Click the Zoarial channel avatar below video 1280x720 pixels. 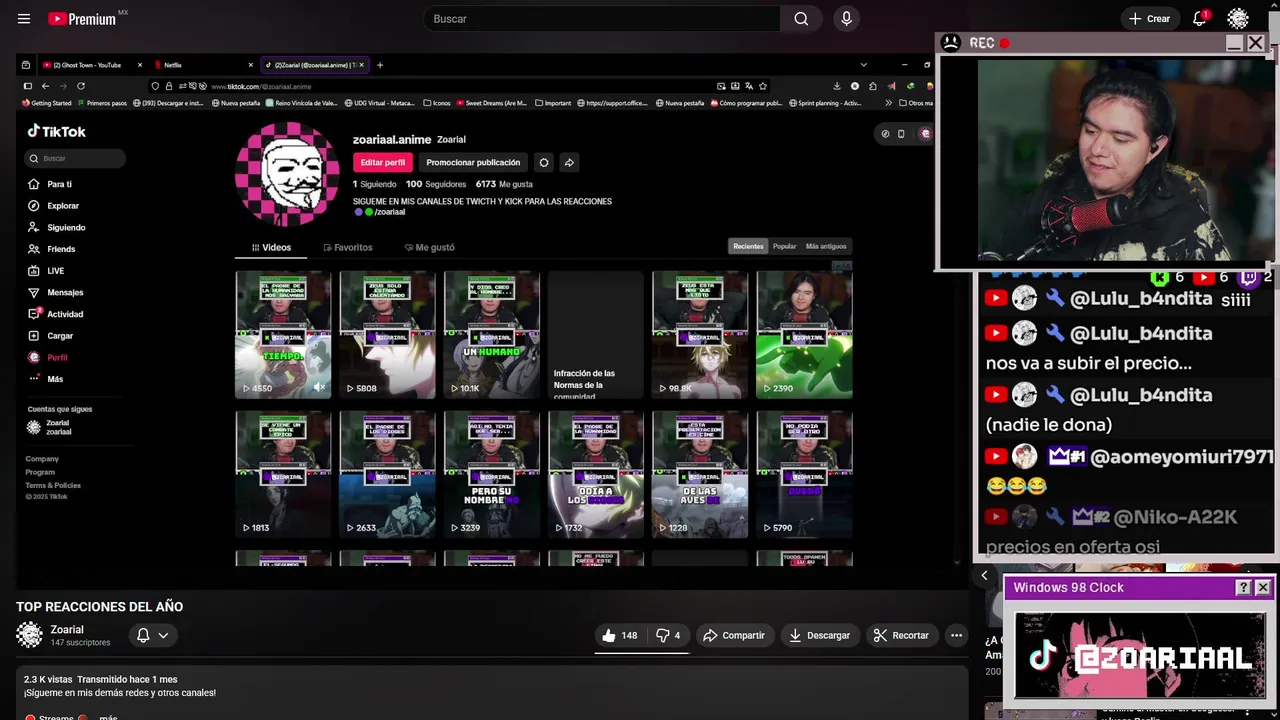[30, 635]
